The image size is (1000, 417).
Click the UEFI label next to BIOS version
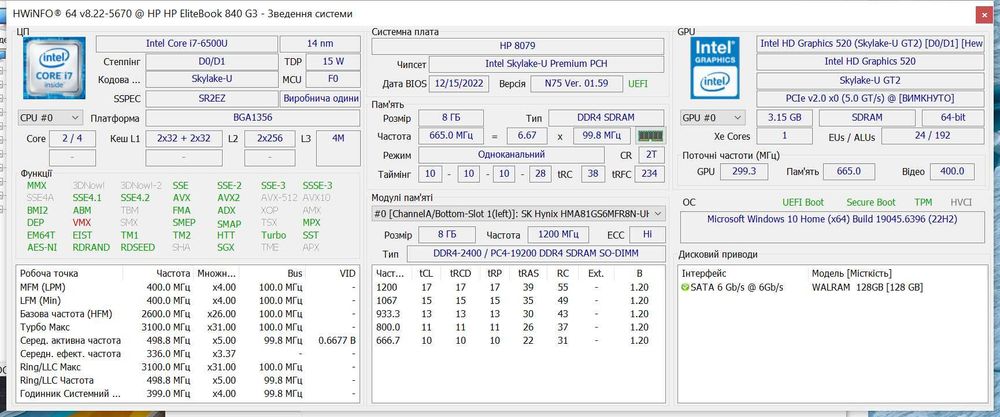(x=638, y=84)
